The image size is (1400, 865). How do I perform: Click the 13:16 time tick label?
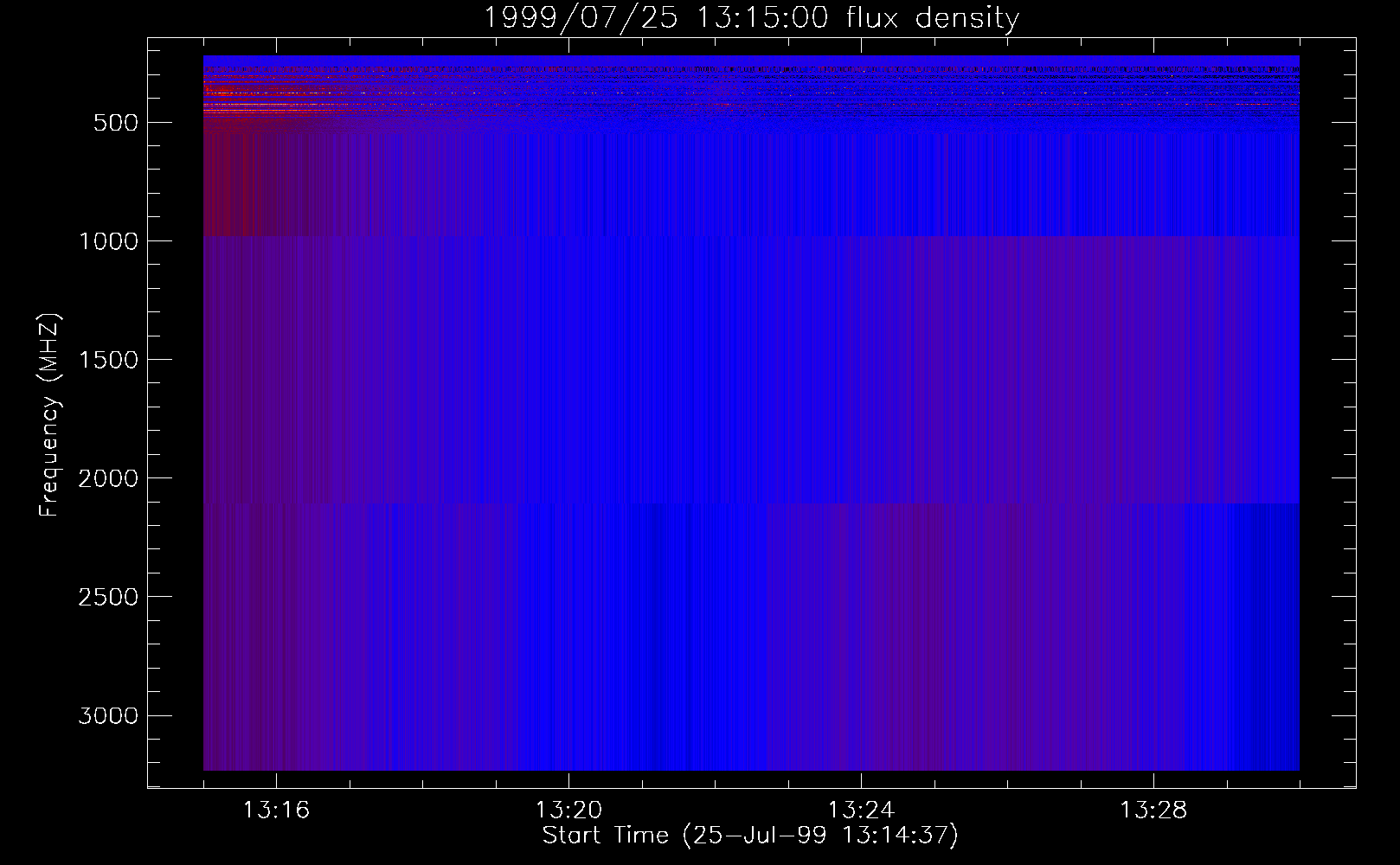click(276, 811)
